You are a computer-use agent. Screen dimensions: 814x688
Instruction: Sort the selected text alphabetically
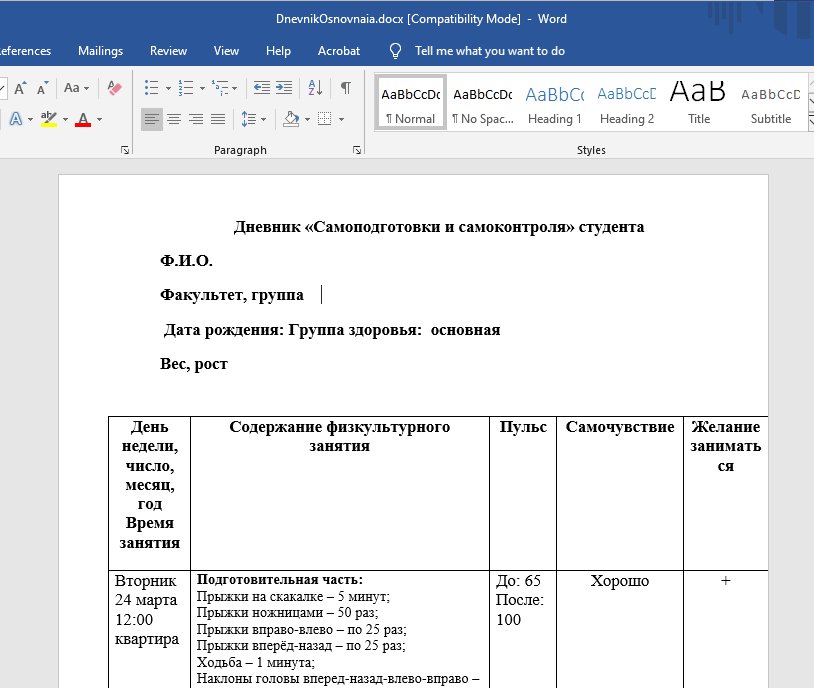tap(316, 87)
